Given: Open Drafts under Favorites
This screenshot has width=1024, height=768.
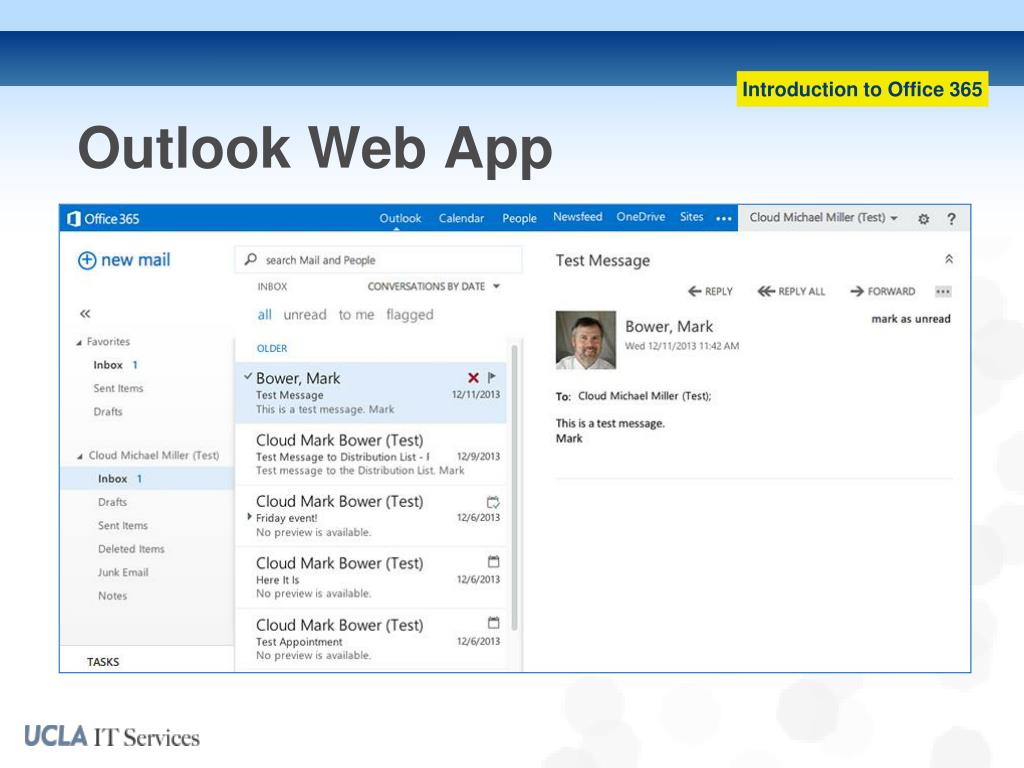Looking at the screenshot, I should point(108,412).
